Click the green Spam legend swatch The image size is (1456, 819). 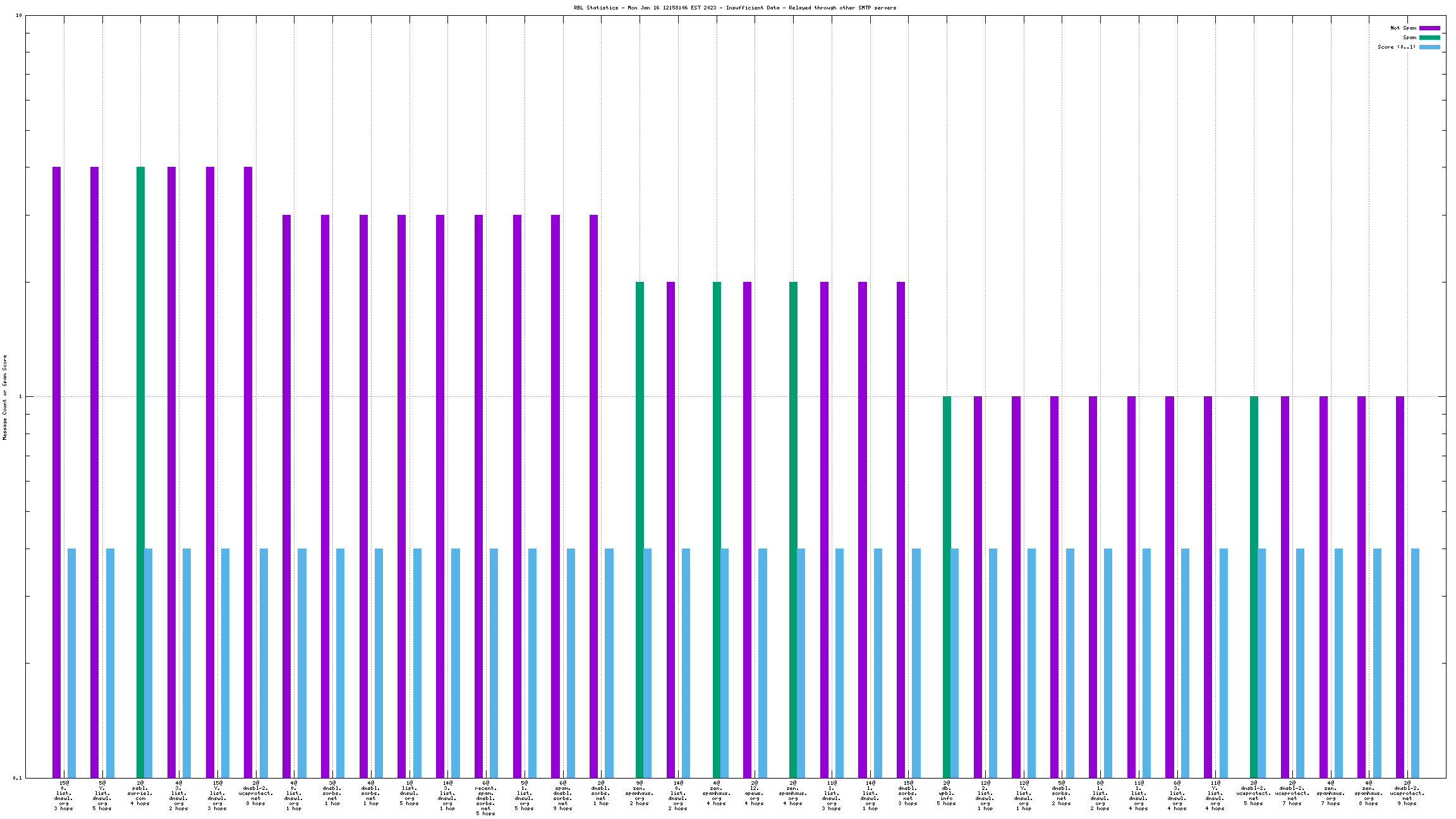click(1429, 37)
